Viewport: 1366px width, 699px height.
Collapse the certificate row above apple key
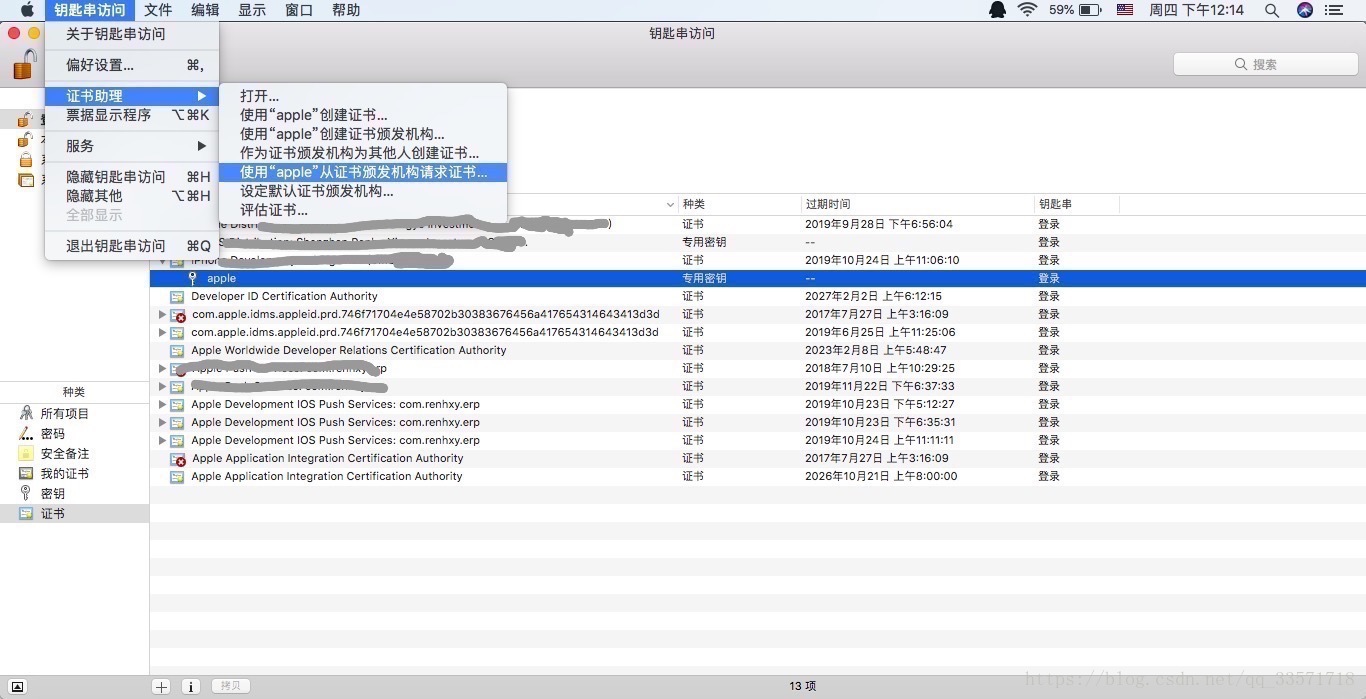click(162, 261)
